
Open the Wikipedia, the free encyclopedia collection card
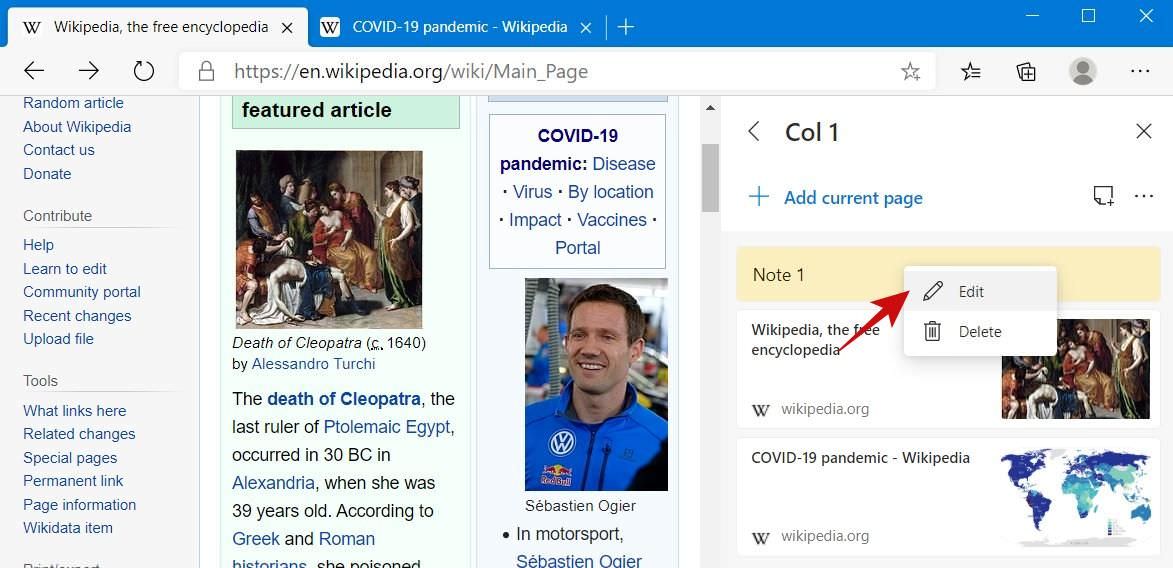click(948, 369)
